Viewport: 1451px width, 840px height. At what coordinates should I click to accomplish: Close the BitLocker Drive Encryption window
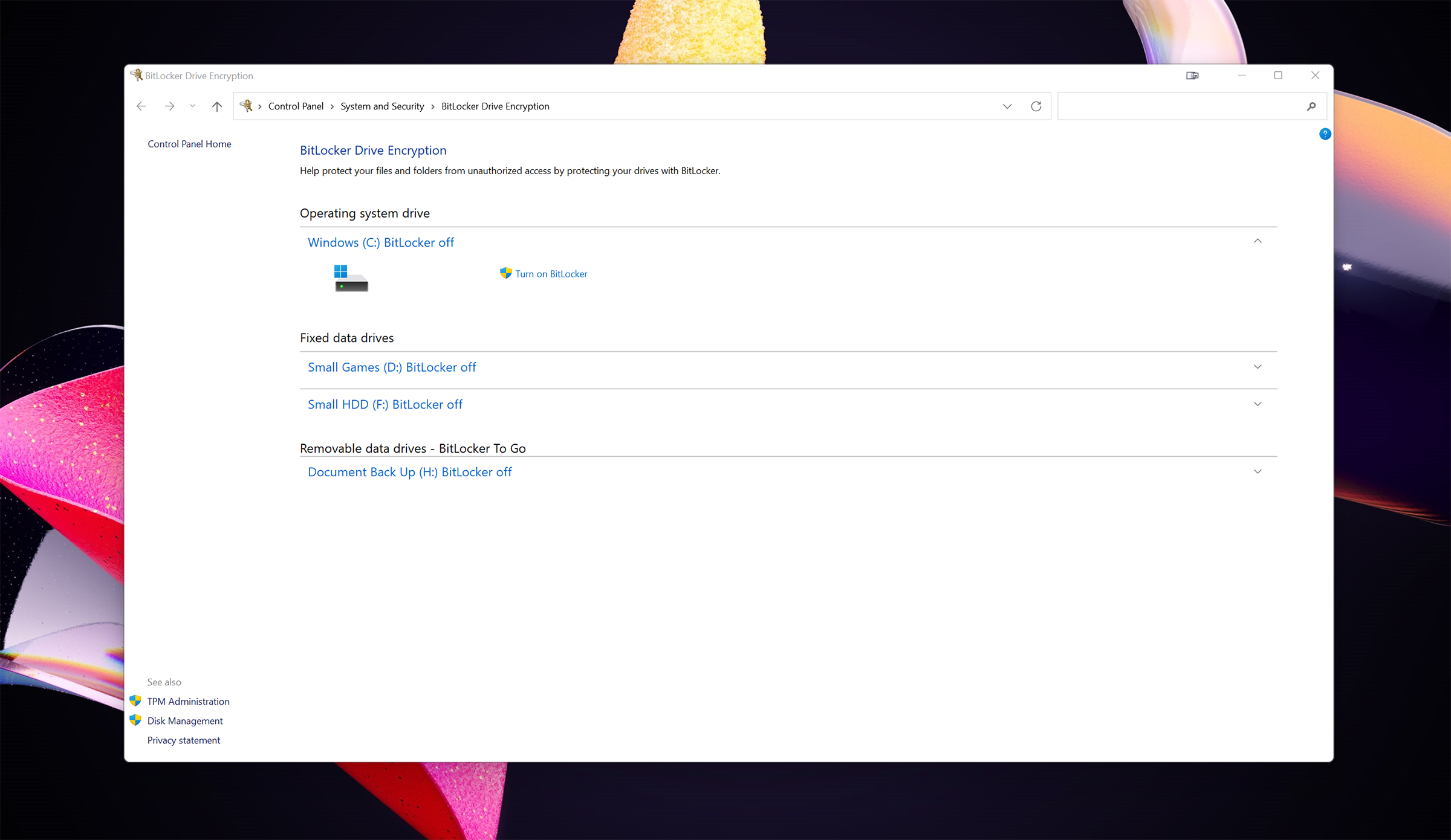click(1315, 76)
